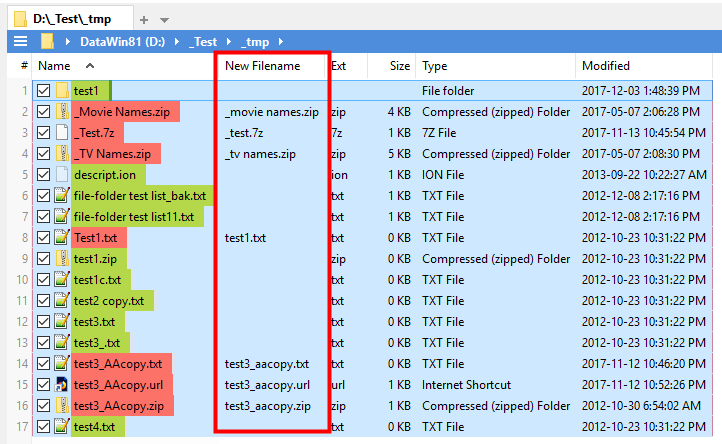Expand the breadcrumb arrow after DataWin81 (D:)
The width and height of the screenshot is (722, 444).
pos(176,41)
